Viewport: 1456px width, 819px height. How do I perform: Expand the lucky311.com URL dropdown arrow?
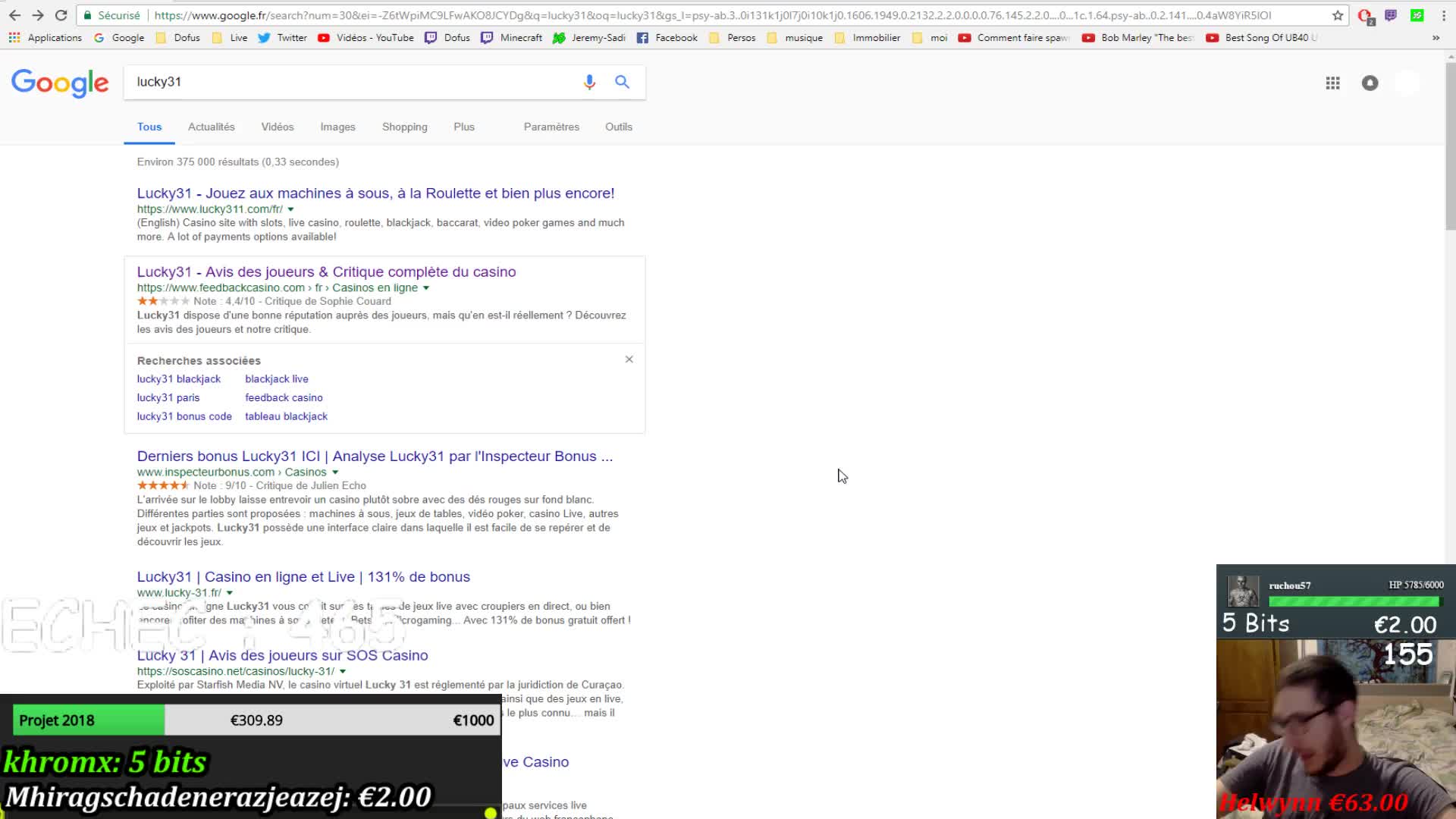tap(290, 209)
